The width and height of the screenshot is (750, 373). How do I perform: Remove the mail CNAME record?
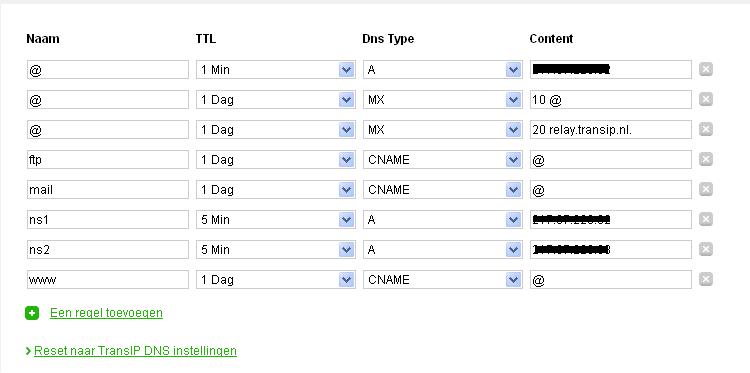[x=706, y=189]
